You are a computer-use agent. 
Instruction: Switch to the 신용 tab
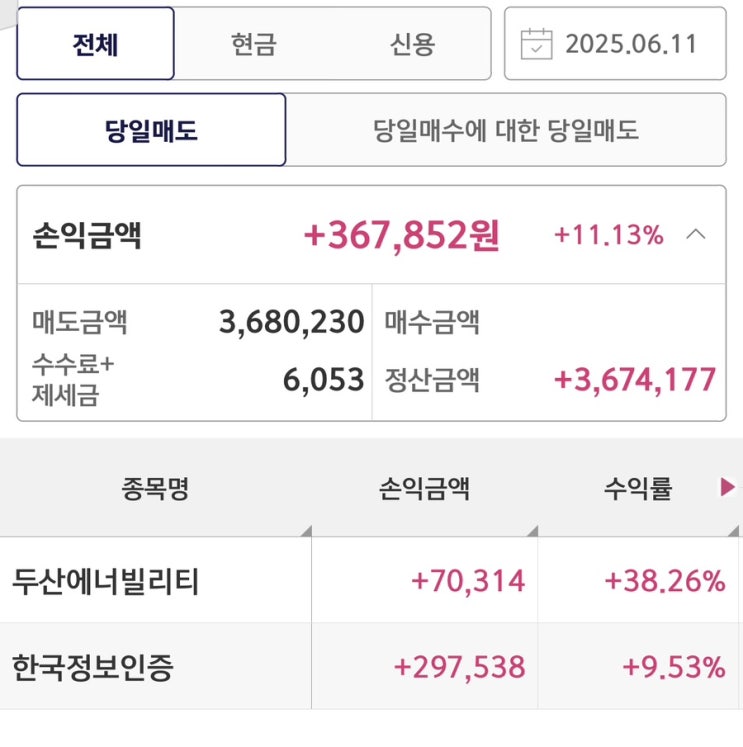click(x=412, y=44)
